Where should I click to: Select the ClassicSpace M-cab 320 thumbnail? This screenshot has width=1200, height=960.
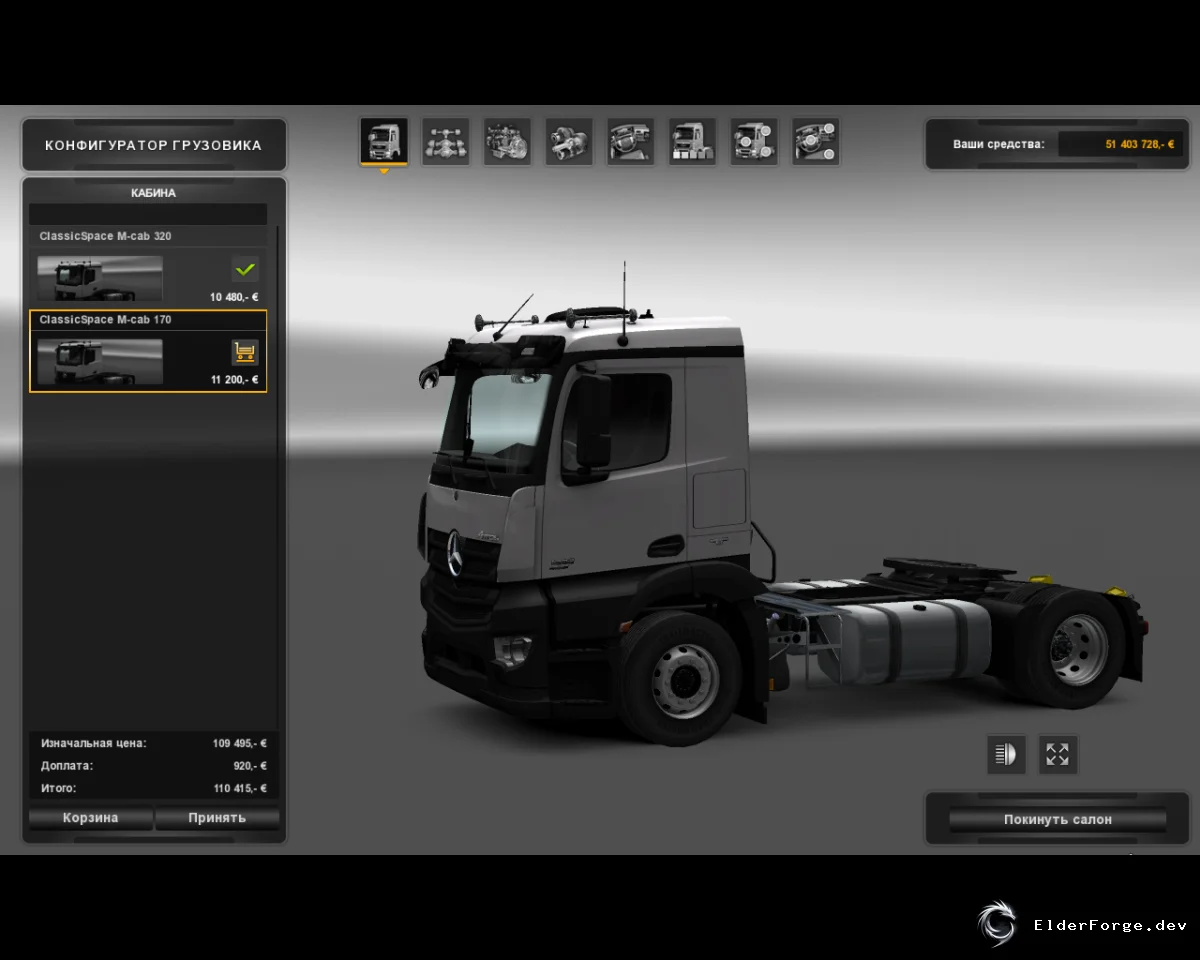tap(100, 278)
